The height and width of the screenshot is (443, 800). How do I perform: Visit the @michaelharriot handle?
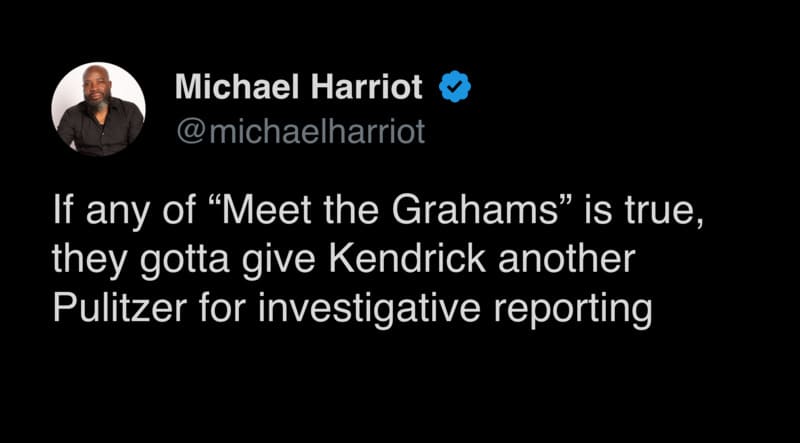(301, 131)
